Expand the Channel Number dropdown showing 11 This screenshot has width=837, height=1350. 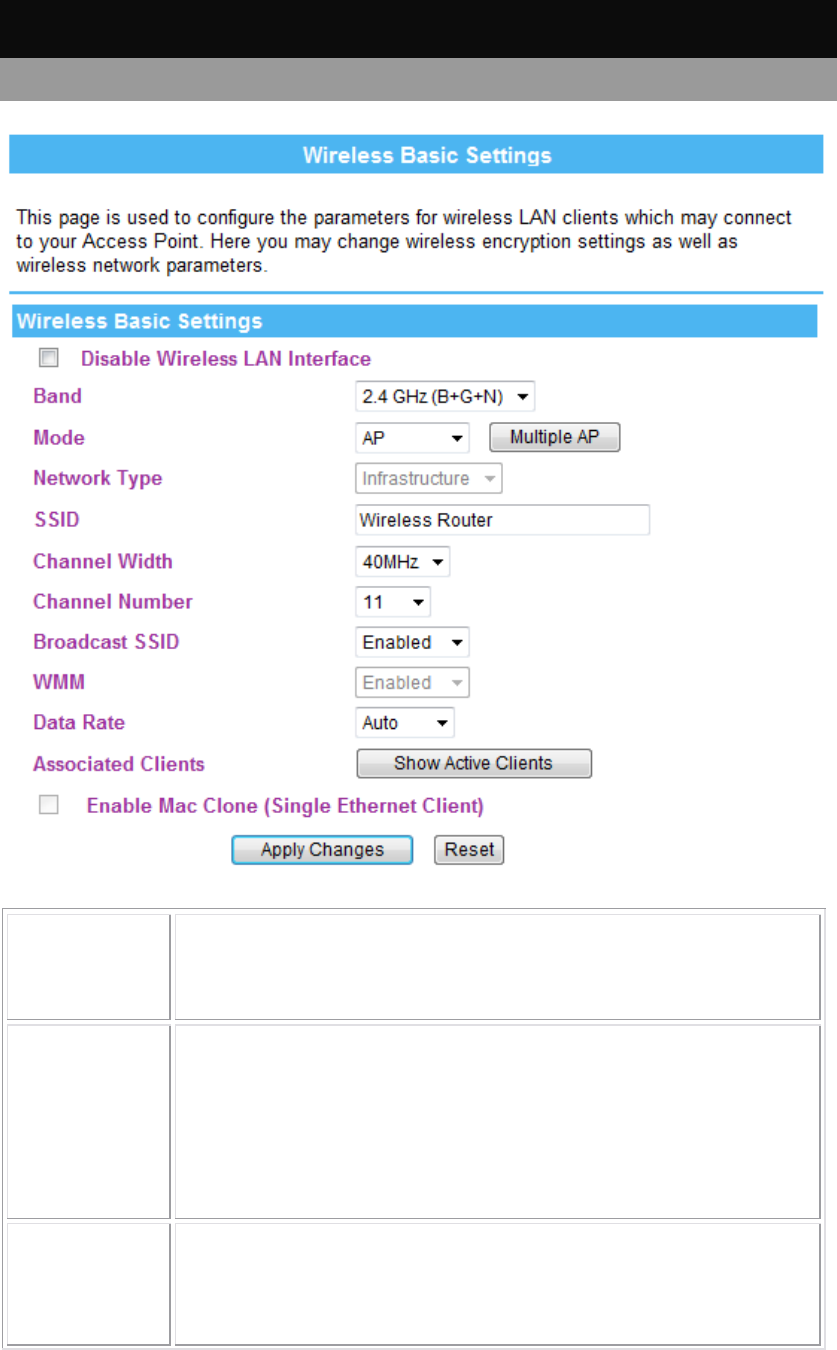(x=393, y=603)
